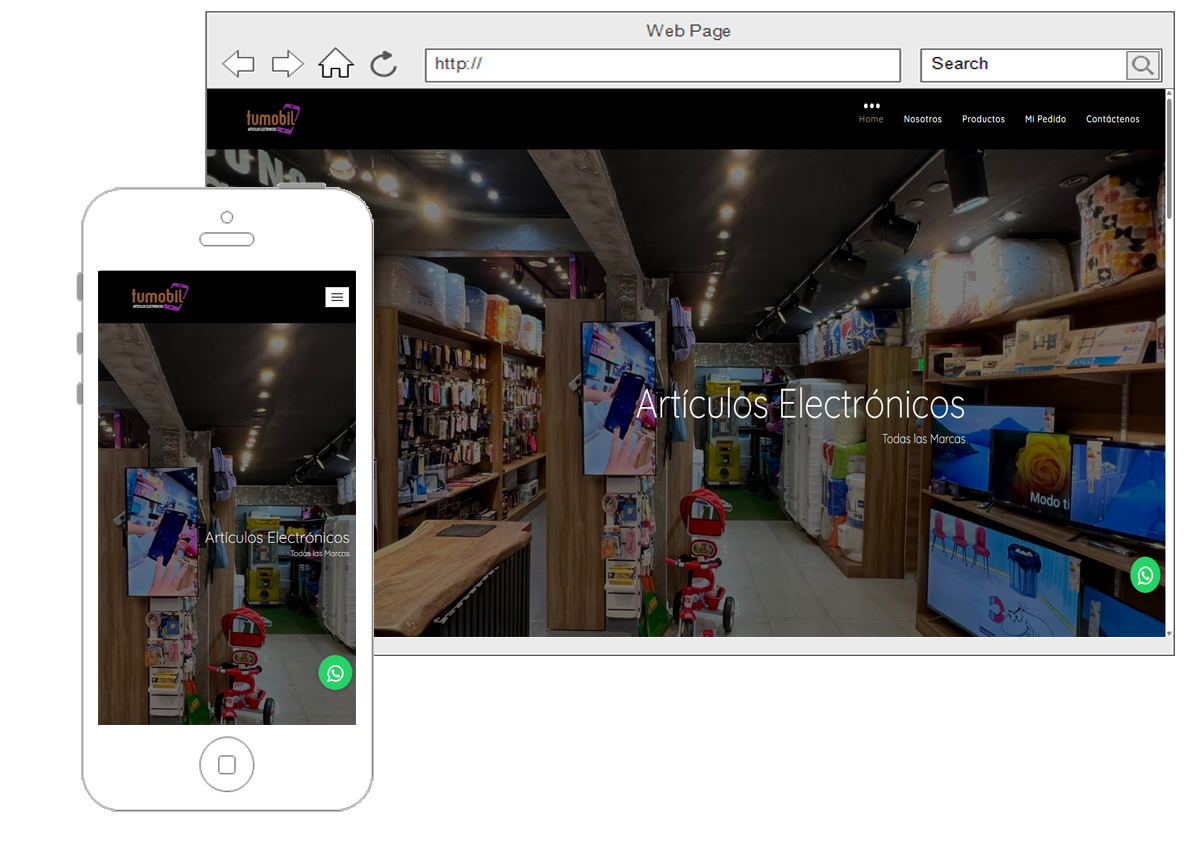Click the browser back arrow
Screen dimensions: 1189x841
coord(238,65)
